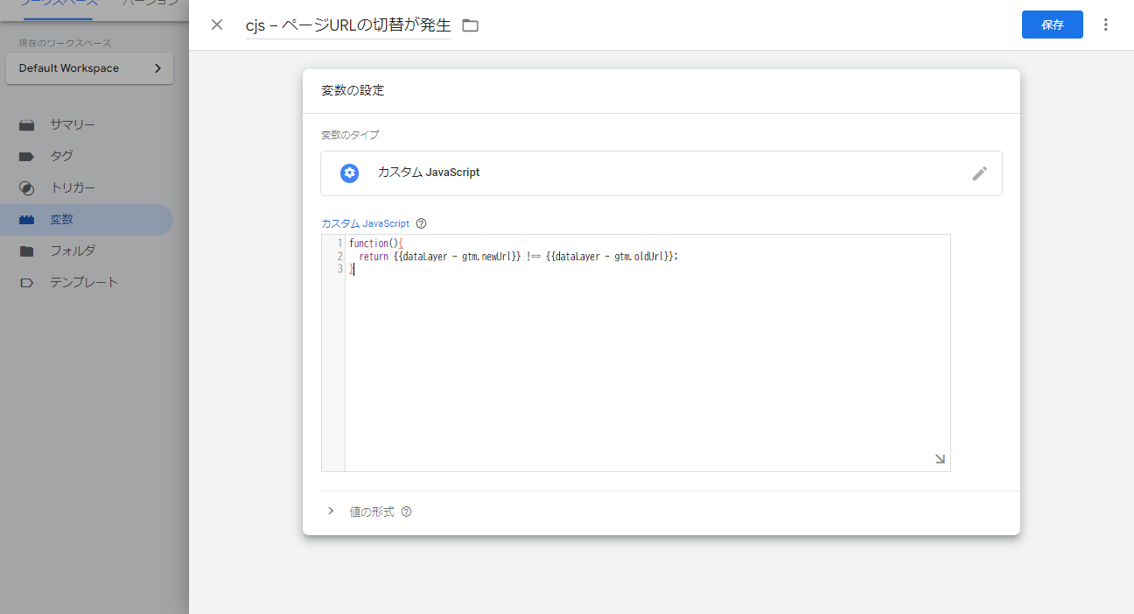Screen dimensions: 1134x614
Task: Select トリガー in the sidebar
Action: [72, 188]
